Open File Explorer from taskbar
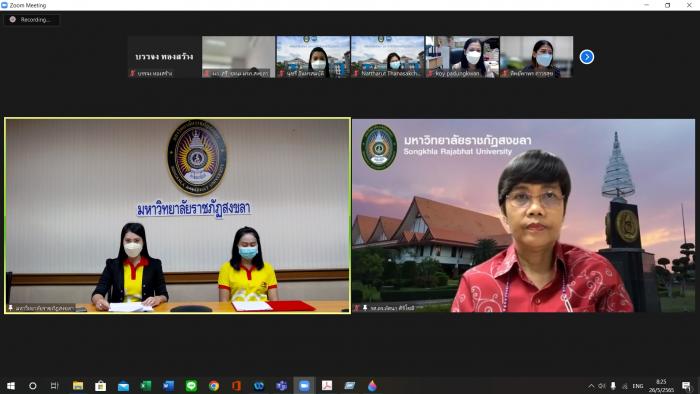 (x=78, y=386)
